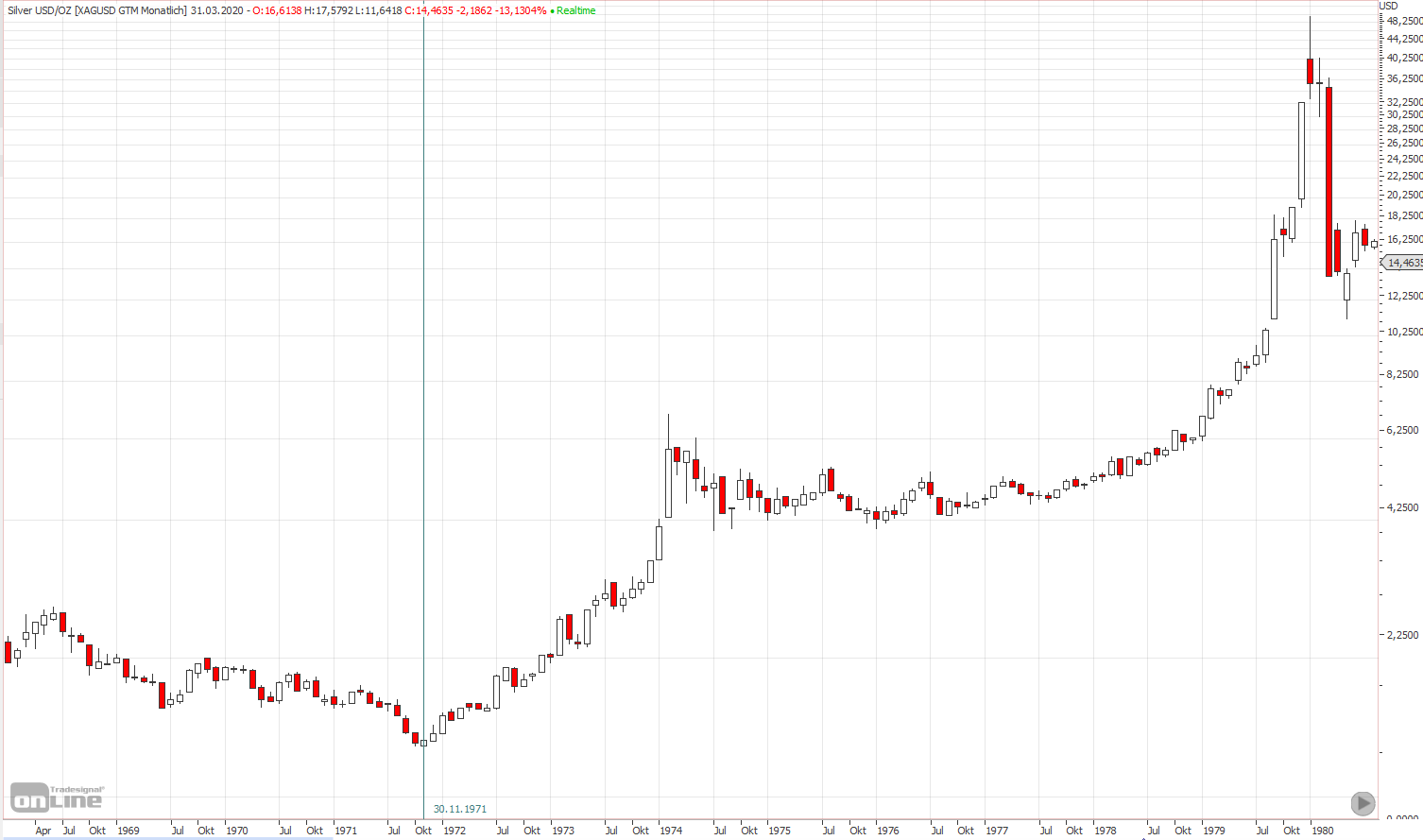Click the 32,2500 price axis label
The width and height of the screenshot is (1423, 840).
coord(1405,102)
